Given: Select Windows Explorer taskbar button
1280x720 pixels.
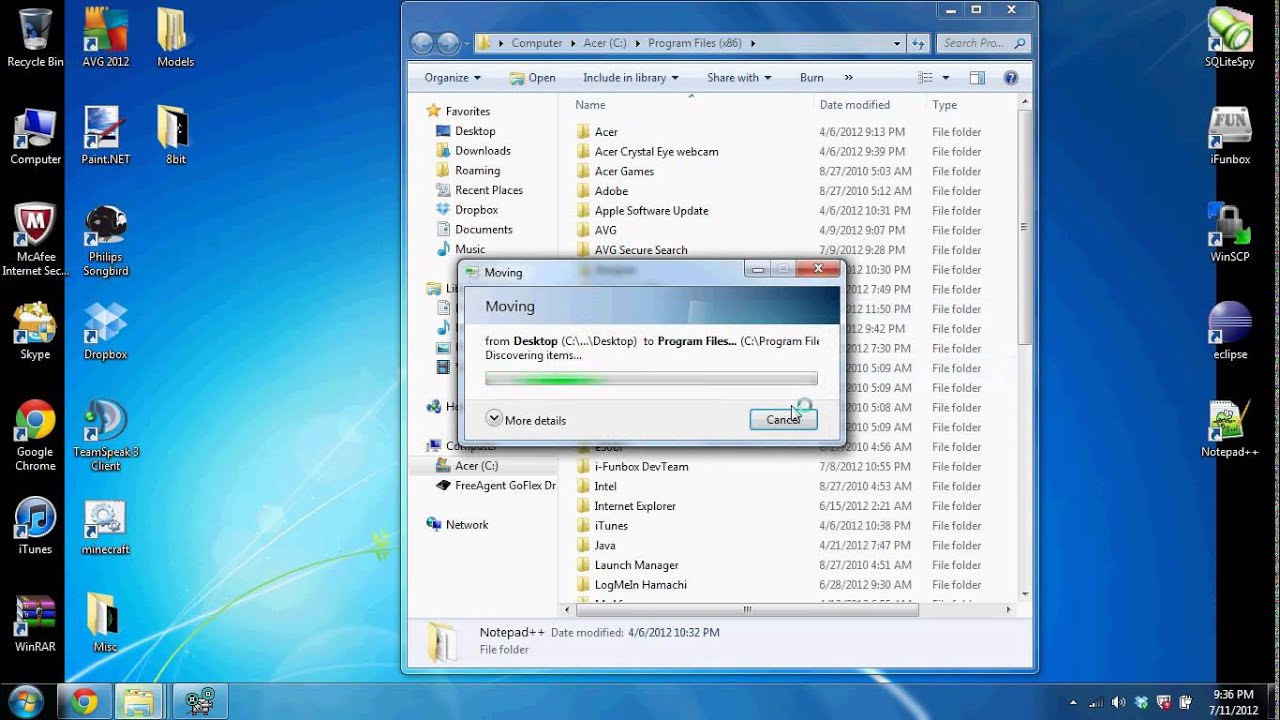Looking at the screenshot, I should pyautogui.click(x=140, y=702).
